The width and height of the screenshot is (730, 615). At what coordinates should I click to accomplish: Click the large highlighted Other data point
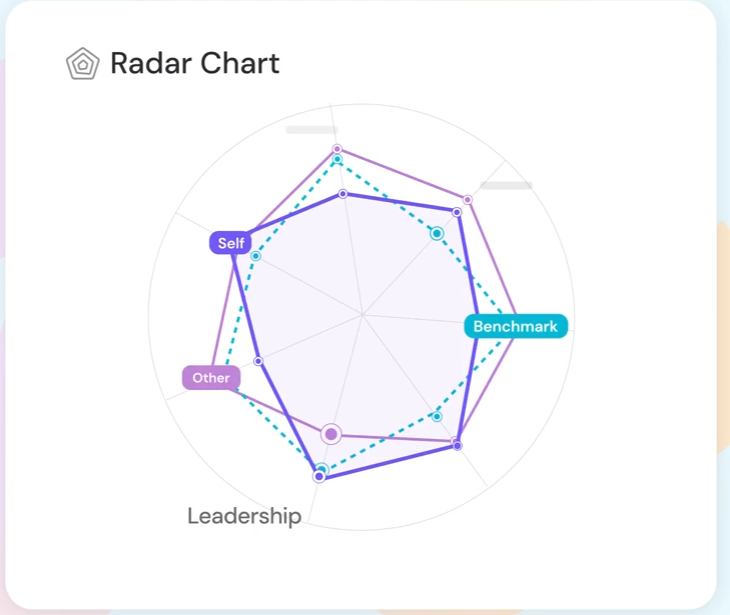pyautogui.click(x=331, y=434)
